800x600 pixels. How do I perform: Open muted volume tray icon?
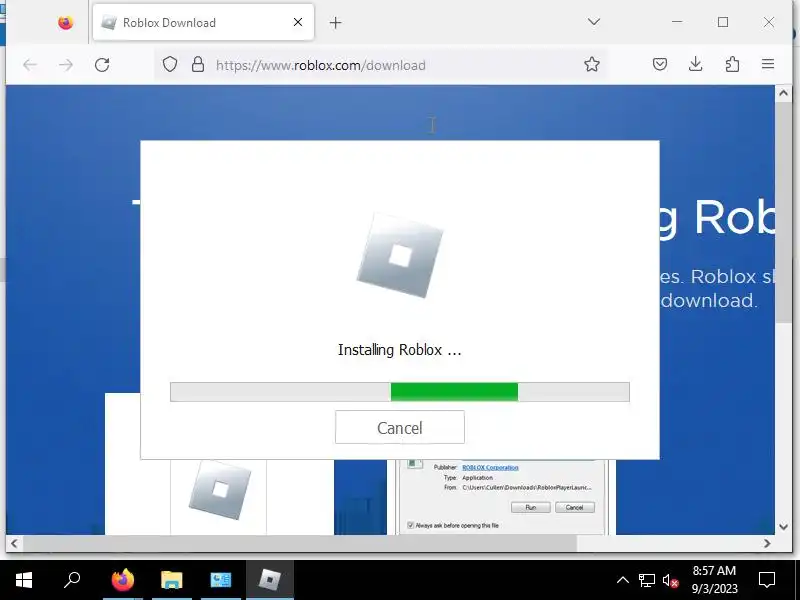(670, 580)
